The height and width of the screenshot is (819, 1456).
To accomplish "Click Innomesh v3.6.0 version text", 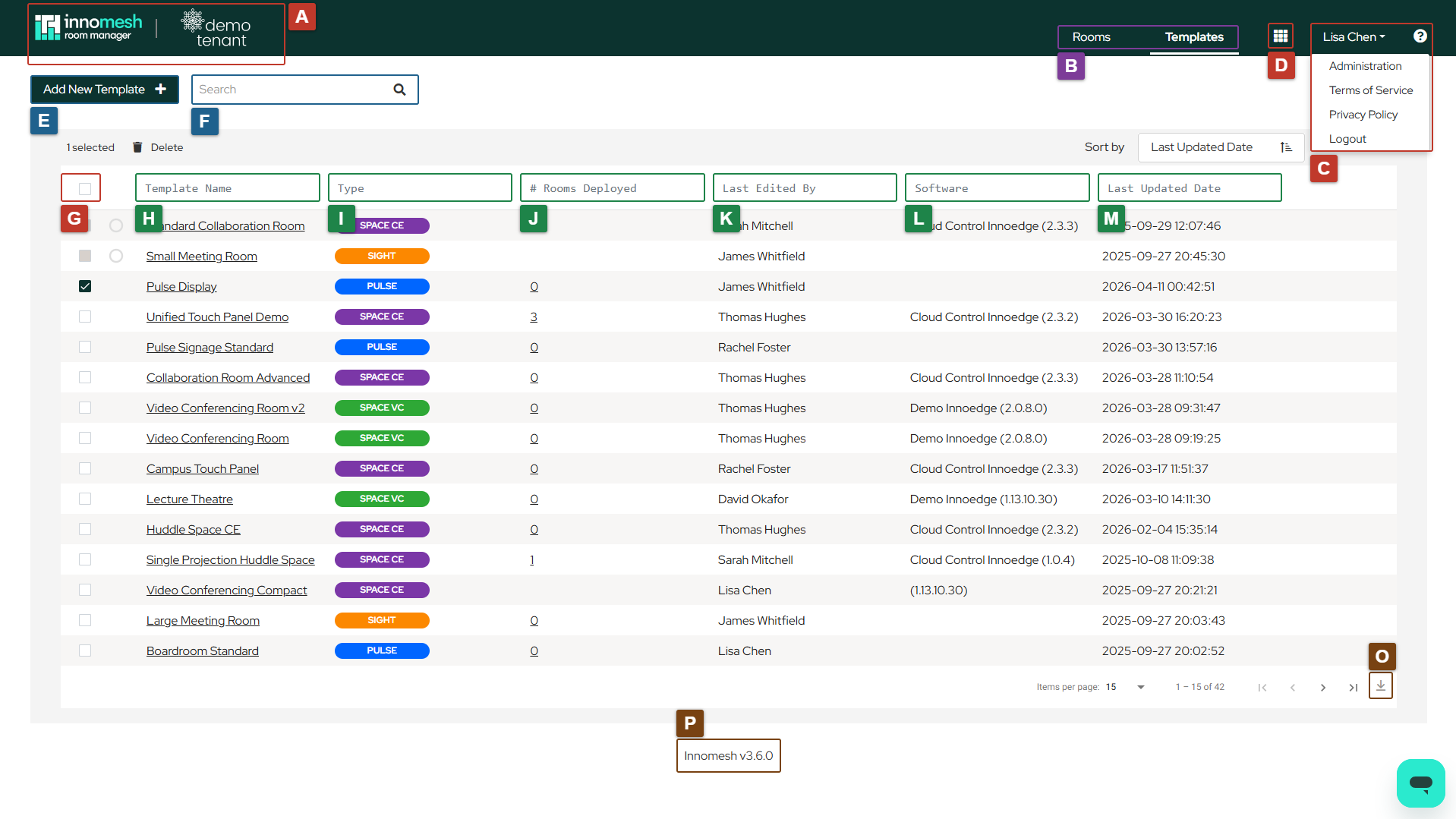I will click(728, 756).
